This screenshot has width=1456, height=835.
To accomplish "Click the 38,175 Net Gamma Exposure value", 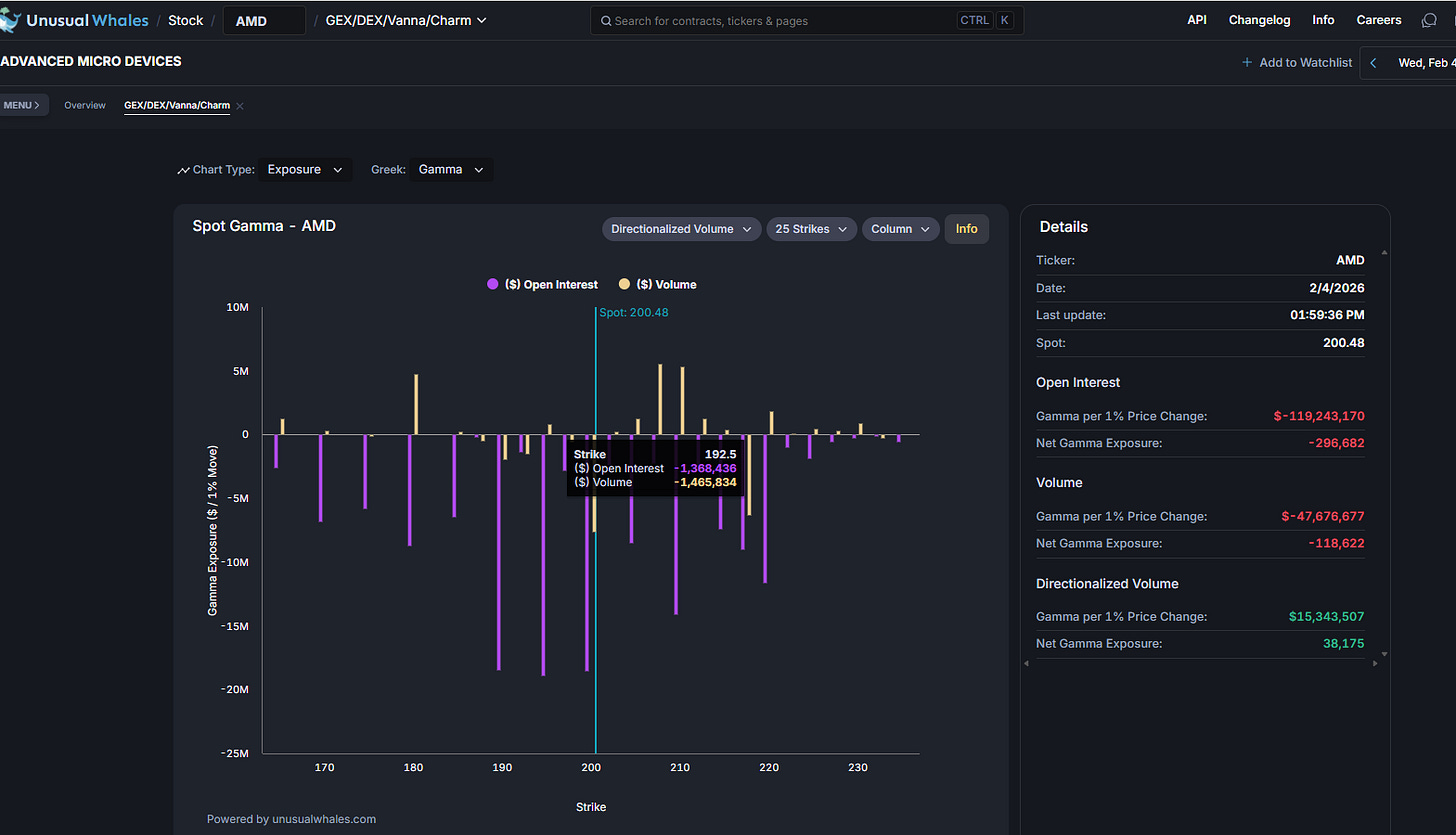I will point(1343,643).
